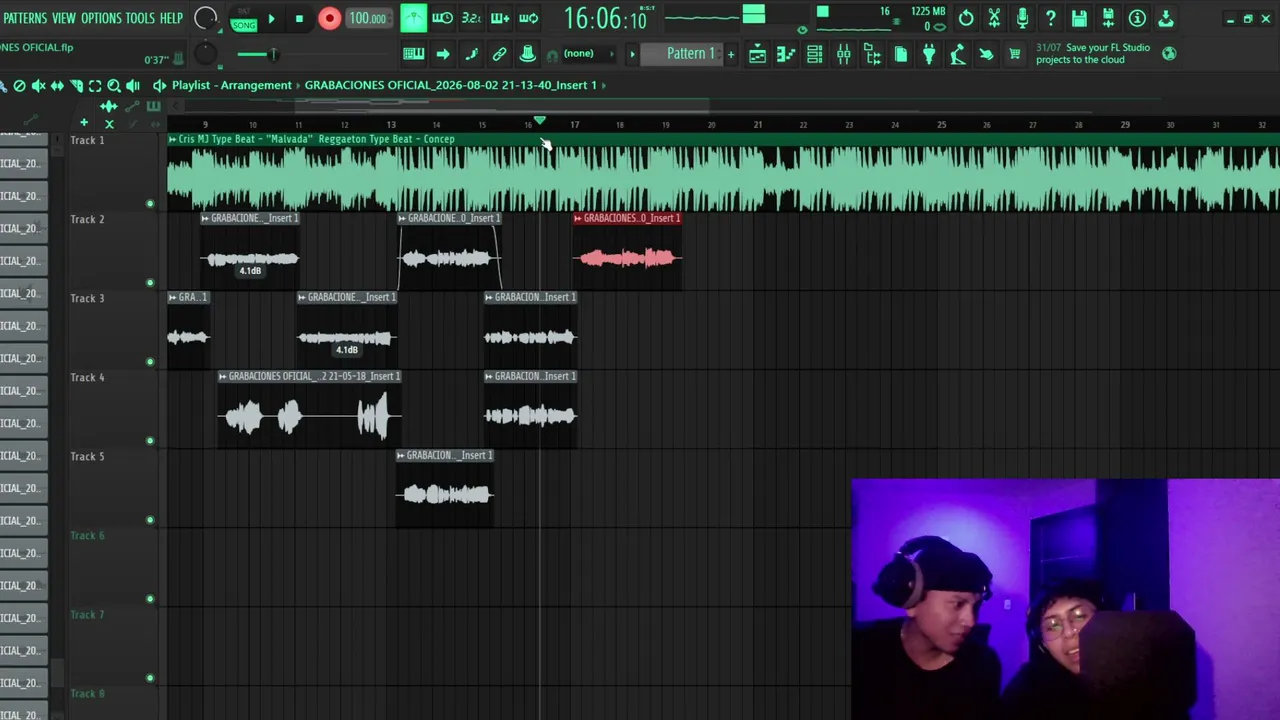
Task: Click the save new version icon
Action: [x=1108, y=18]
